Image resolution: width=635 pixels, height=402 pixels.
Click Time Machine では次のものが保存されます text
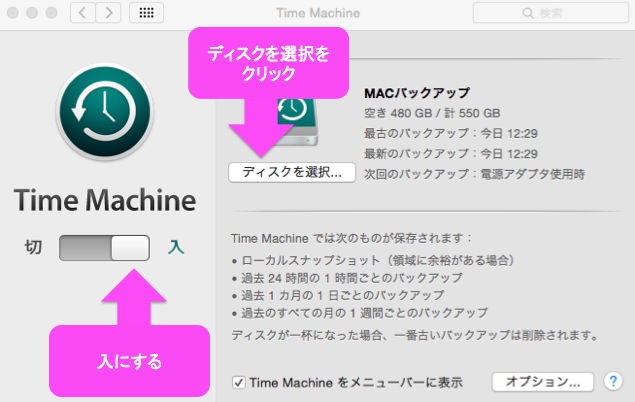click(x=351, y=238)
